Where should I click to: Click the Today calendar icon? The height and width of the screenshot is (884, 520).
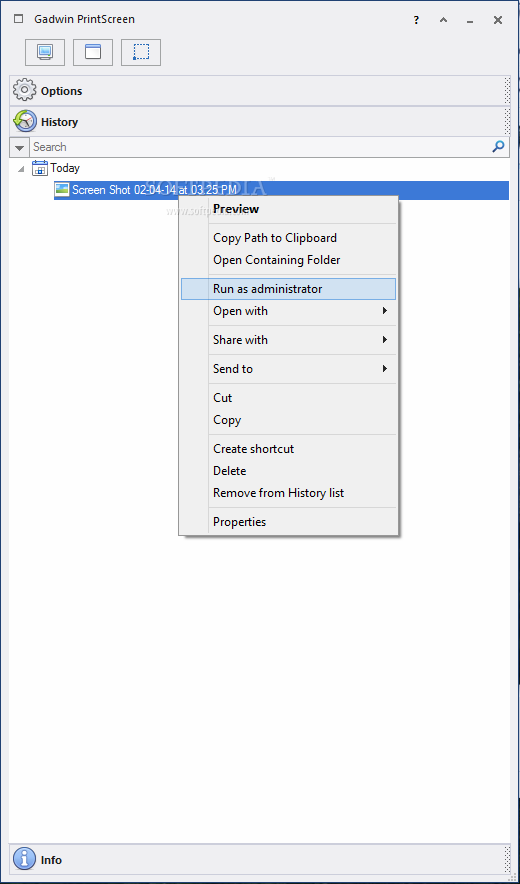[40, 168]
